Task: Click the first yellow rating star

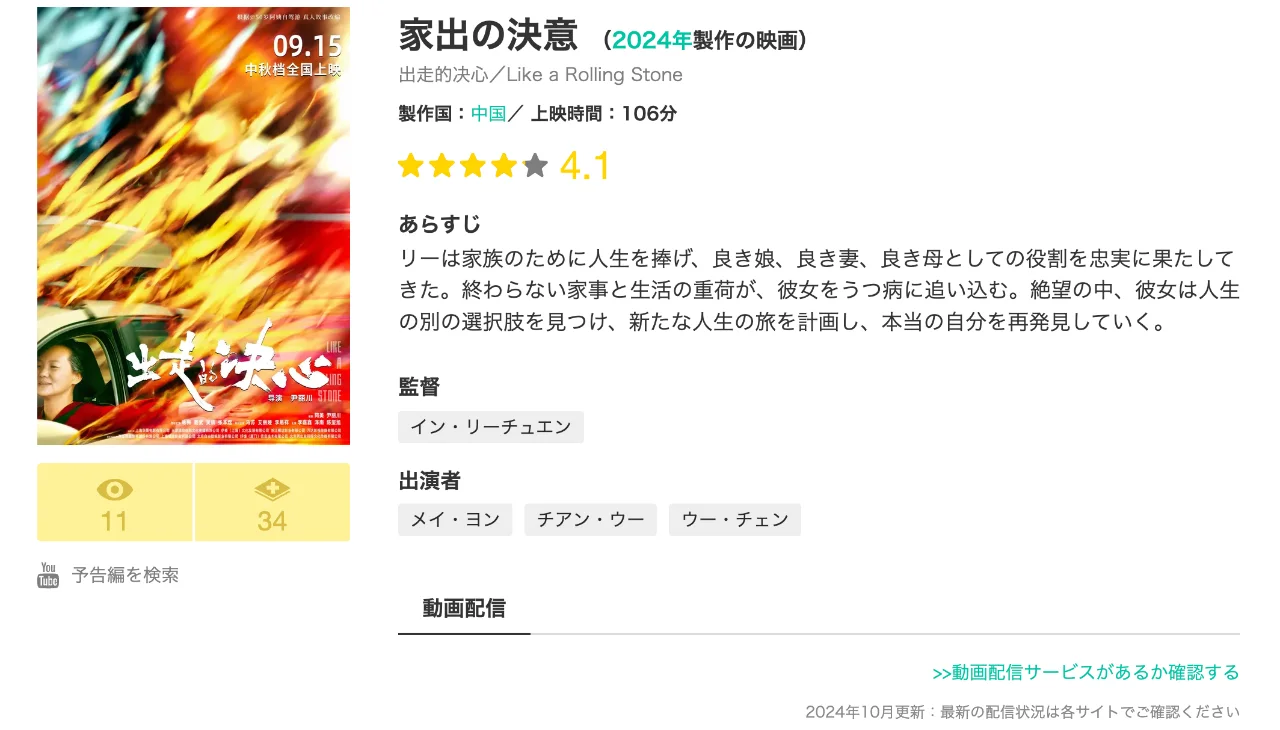Action: [x=411, y=165]
